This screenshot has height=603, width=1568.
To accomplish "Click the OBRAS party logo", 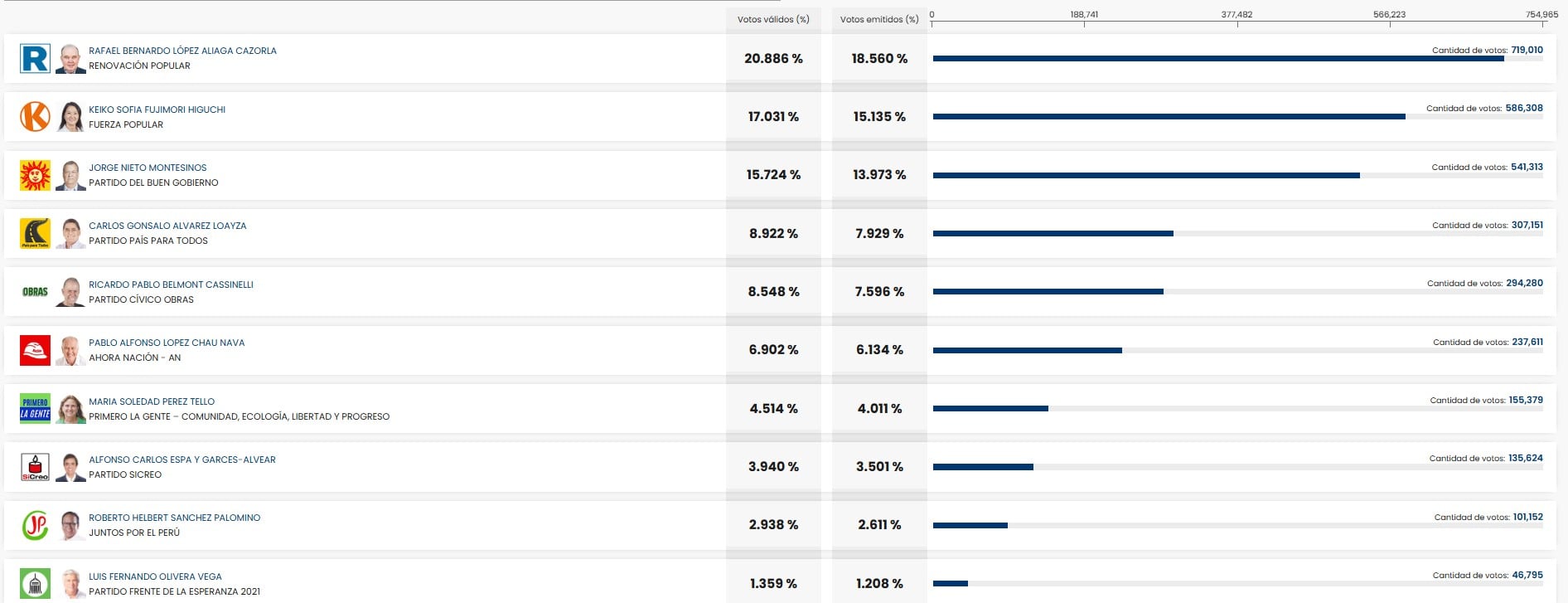I will (35, 292).
